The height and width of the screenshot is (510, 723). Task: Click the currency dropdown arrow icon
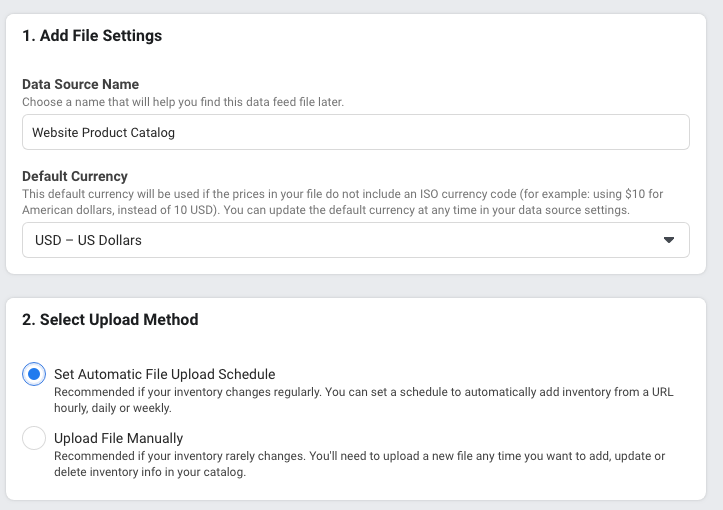click(x=669, y=240)
